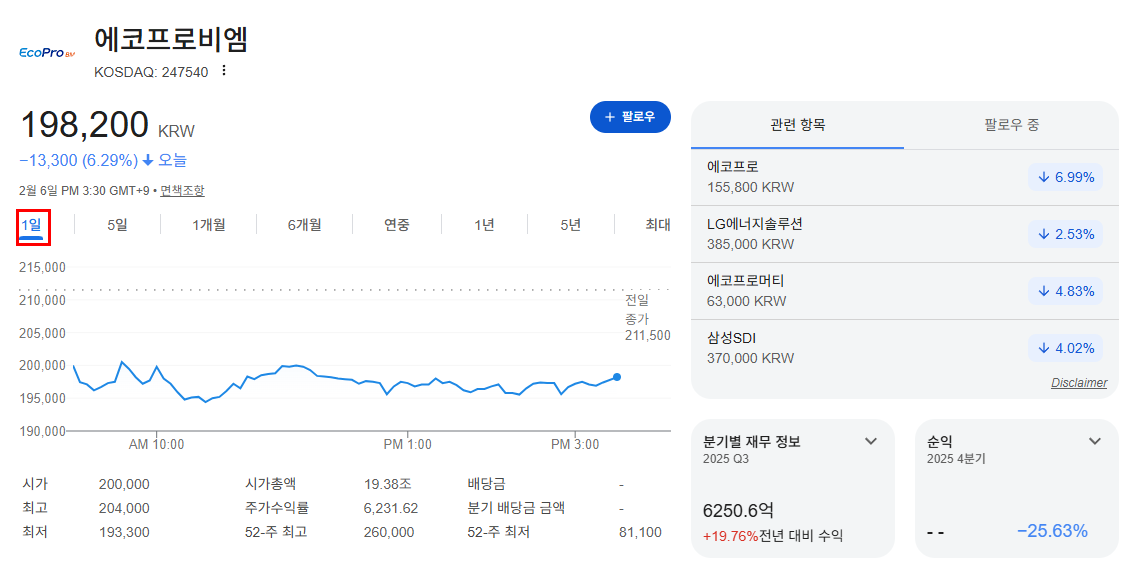Select the 1일 time range tab

[x=32, y=226]
